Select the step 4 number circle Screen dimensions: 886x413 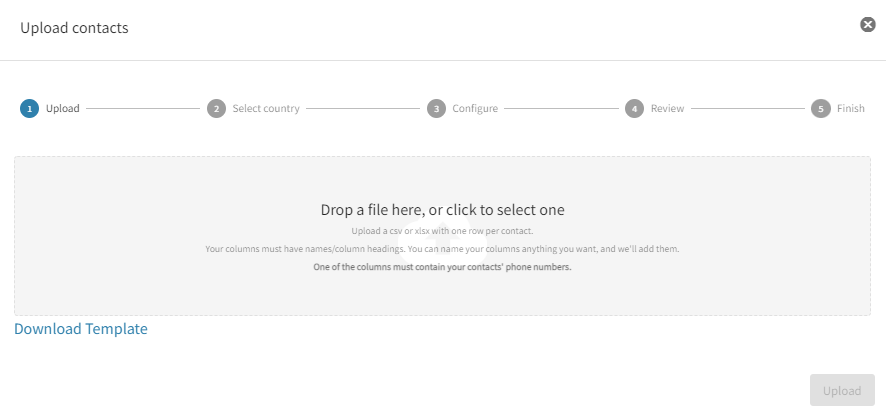click(x=634, y=109)
